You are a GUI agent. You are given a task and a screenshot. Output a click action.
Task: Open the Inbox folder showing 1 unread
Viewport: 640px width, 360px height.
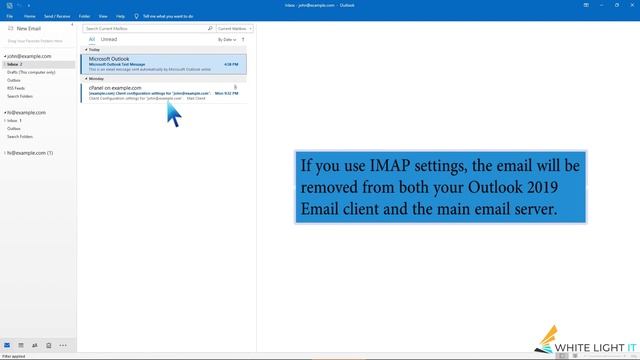click(x=14, y=121)
